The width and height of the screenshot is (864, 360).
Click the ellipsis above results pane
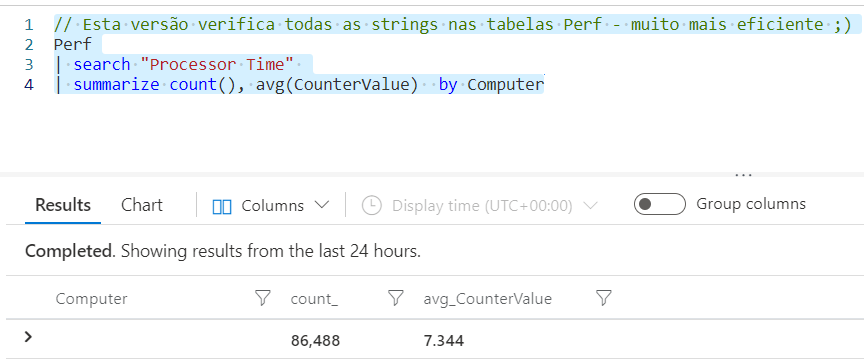coord(743,175)
